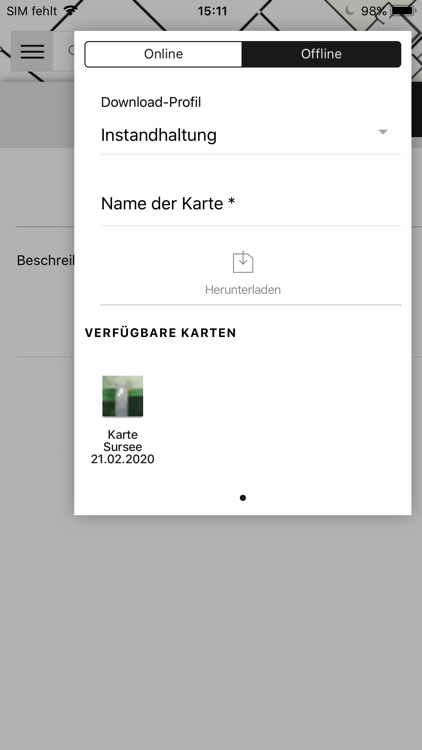Image resolution: width=422 pixels, height=750 pixels.
Task: Tap the Wi-Fi status icon
Action: pos(71,11)
